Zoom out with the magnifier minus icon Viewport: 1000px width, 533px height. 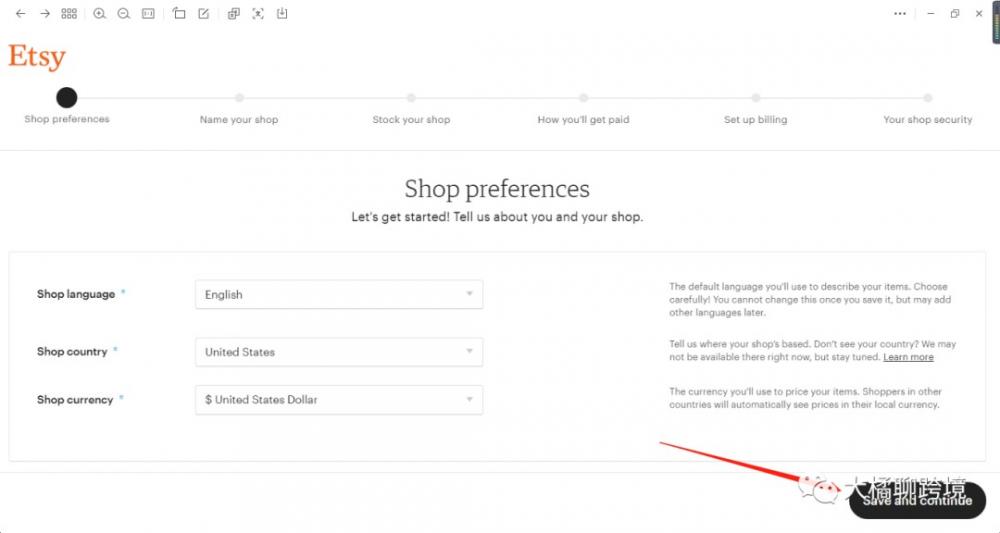tap(124, 13)
